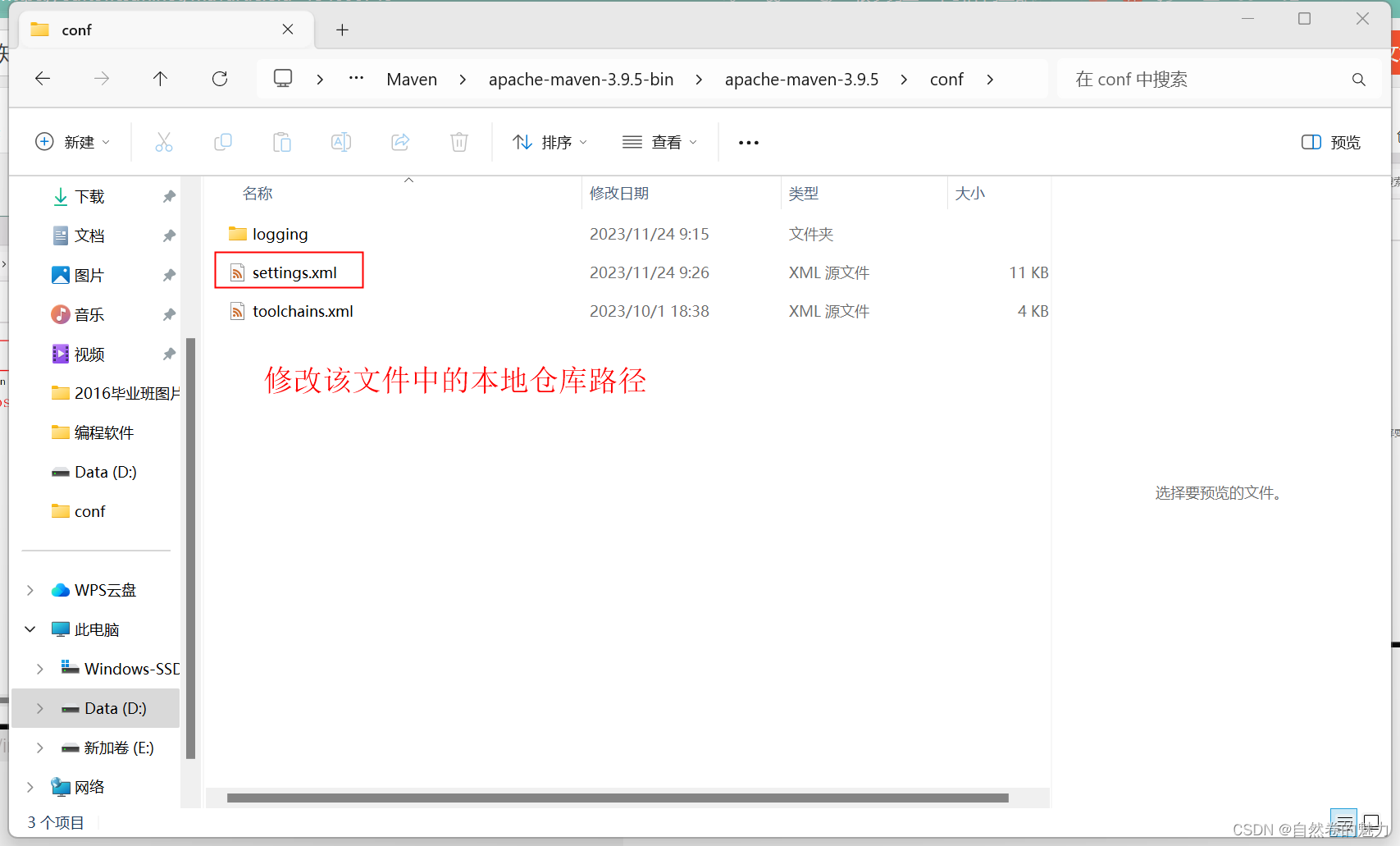This screenshot has width=1400, height=846.
Task: Sort by 大小 column header
Action: click(x=970, y=194)
